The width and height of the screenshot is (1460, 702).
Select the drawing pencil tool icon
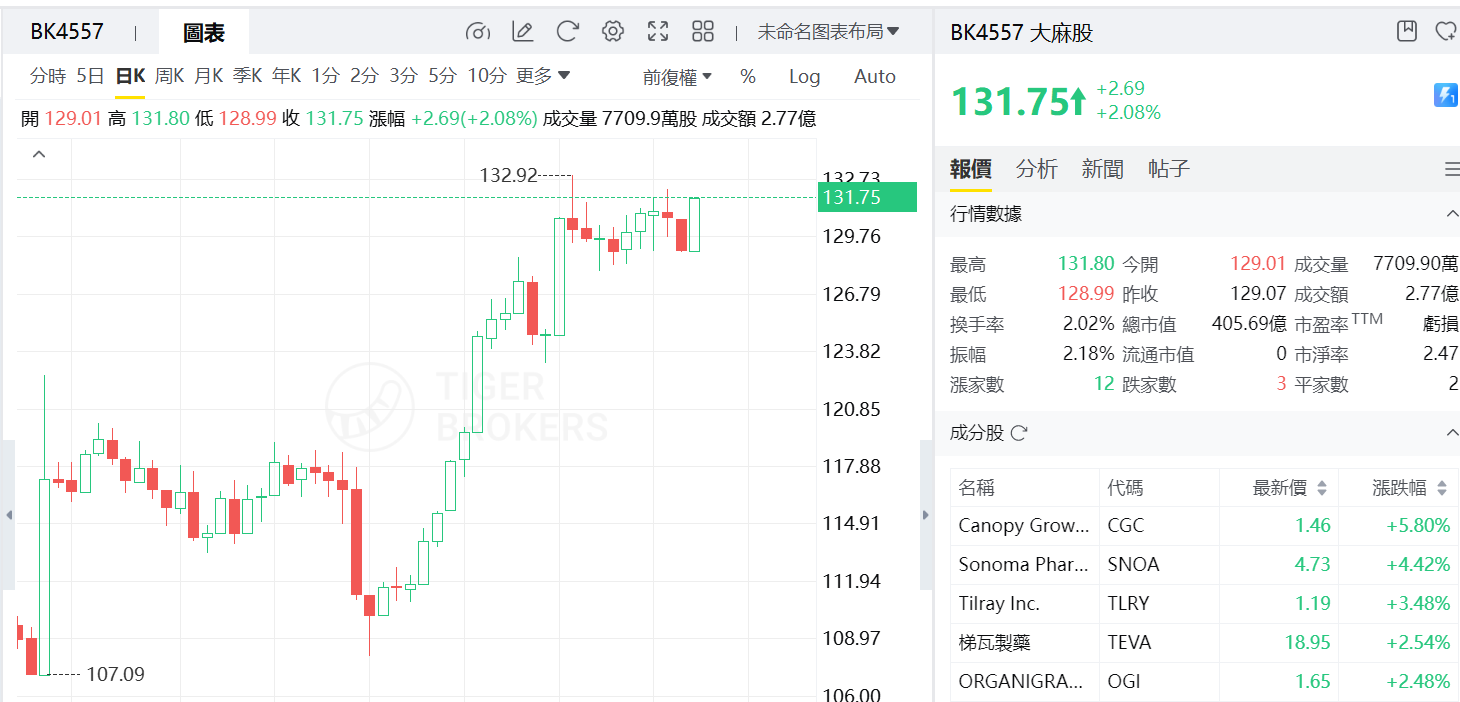tap(522, 31)
